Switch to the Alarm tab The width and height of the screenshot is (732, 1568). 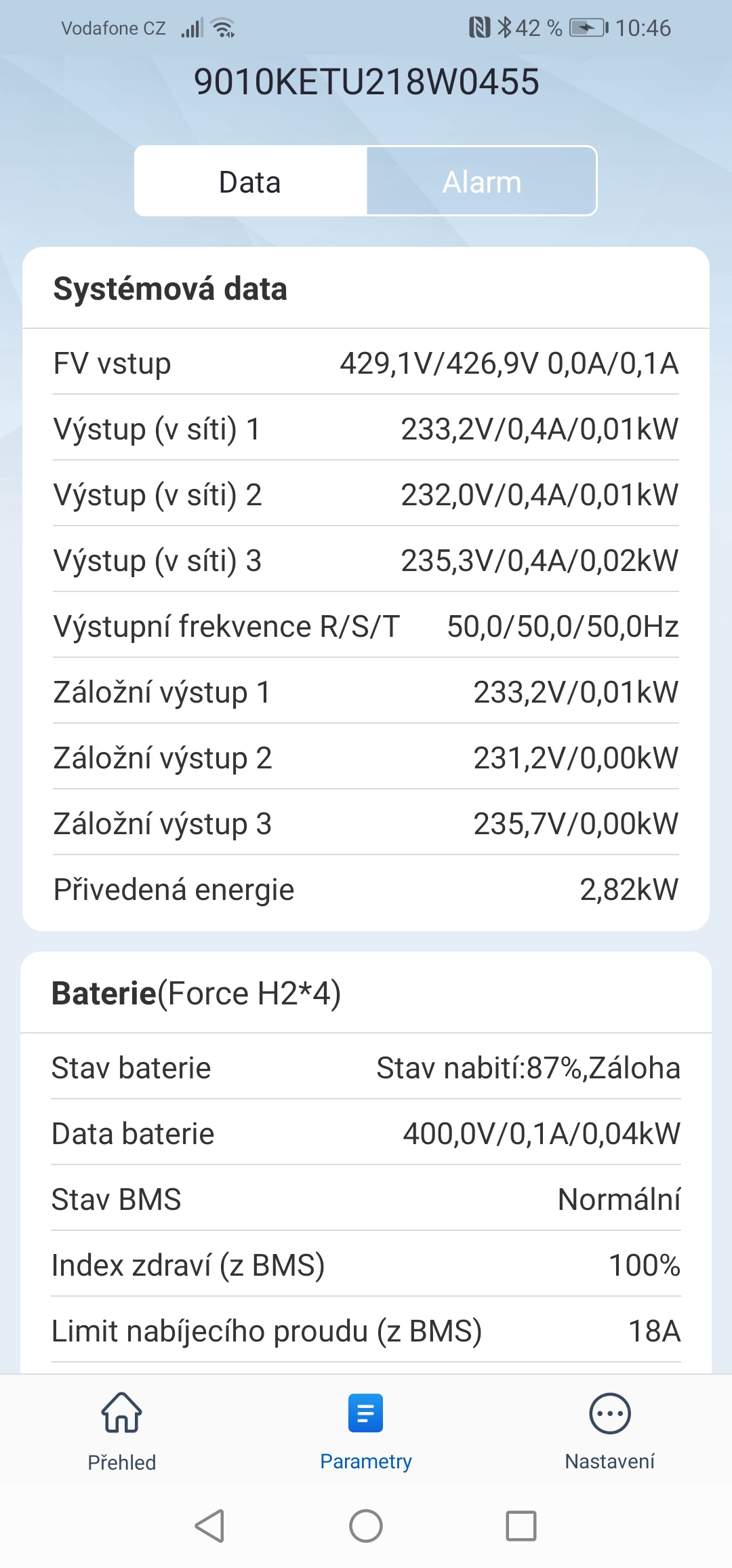pos(482,182)
